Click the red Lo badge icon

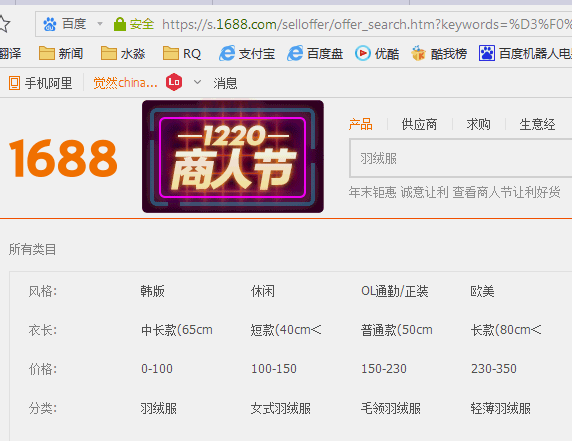click(x=174, y=82)
